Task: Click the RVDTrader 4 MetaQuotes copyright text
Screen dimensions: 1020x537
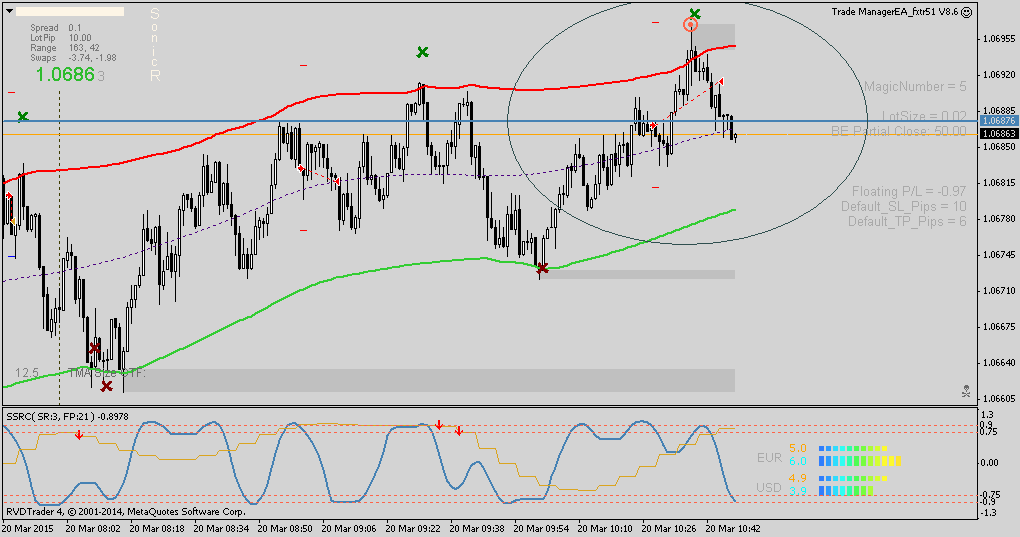Action: 126,512
